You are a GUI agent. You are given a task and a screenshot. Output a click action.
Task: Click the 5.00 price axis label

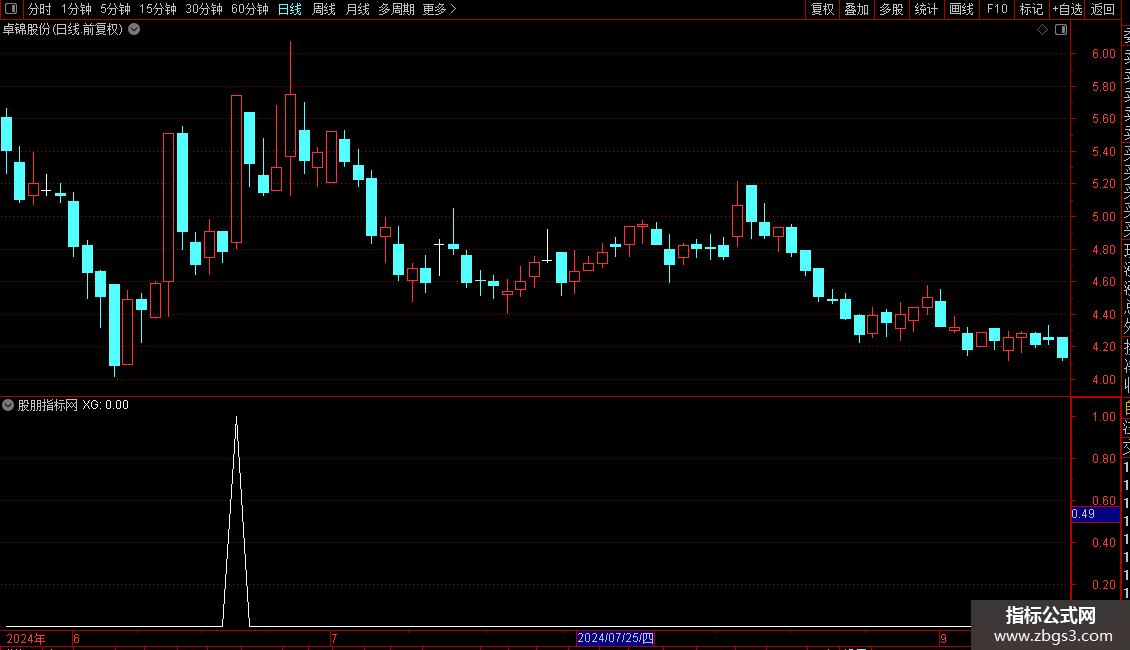tap(1103, 217)
